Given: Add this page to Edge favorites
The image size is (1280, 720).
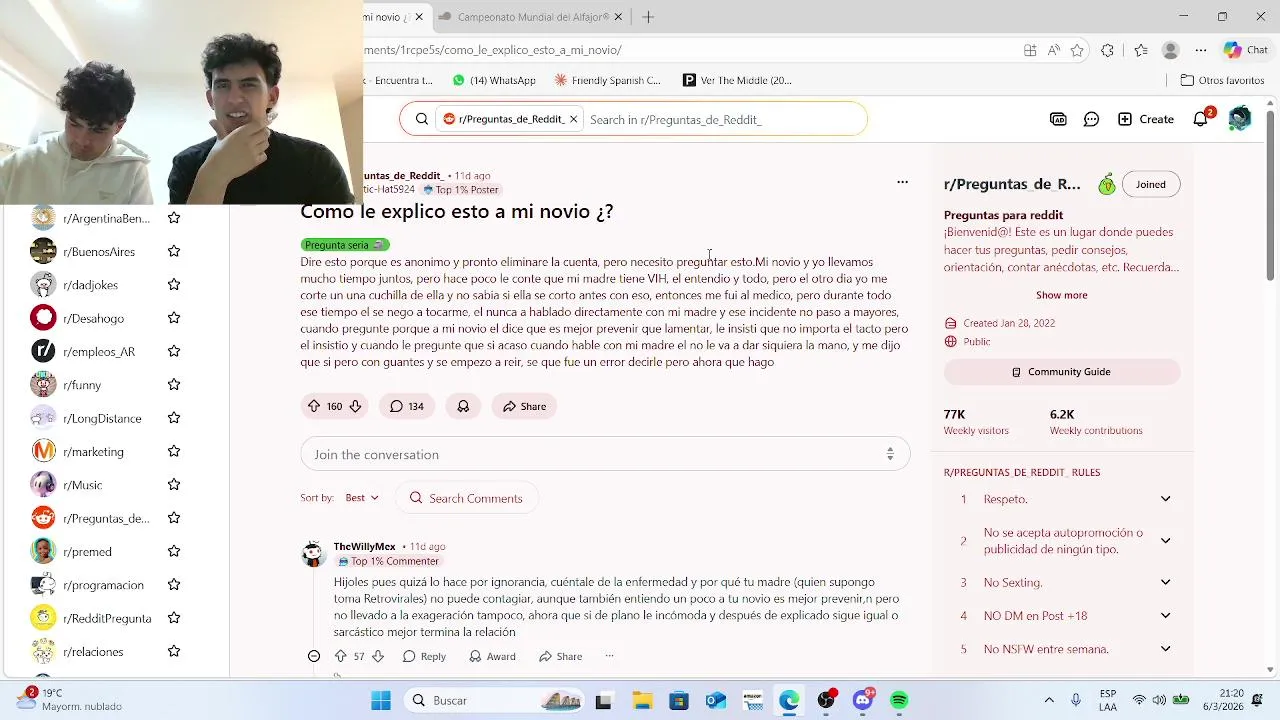Looking at the screenshot, I should (x=1077, y=50).
